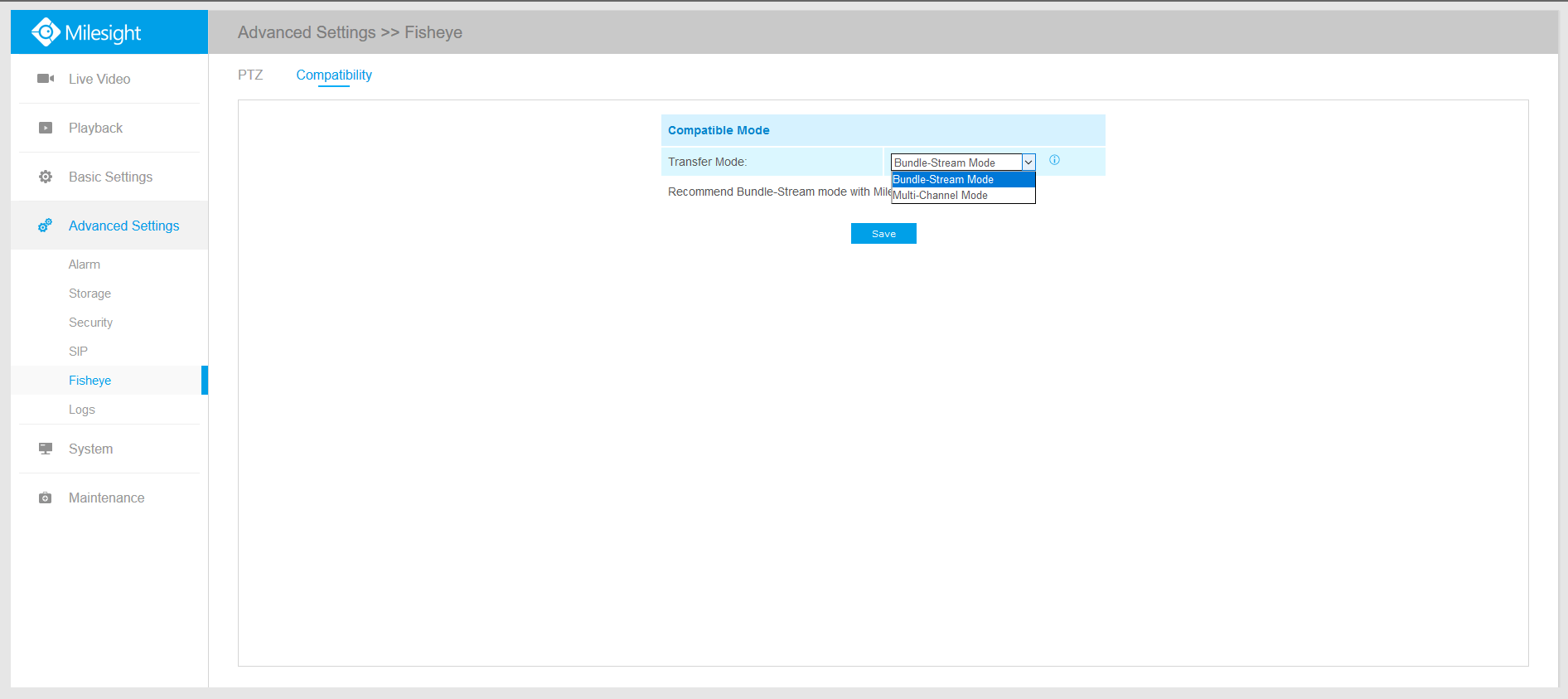Click the Compatible Mode heading
The image size is (1568, 699).
719,130
